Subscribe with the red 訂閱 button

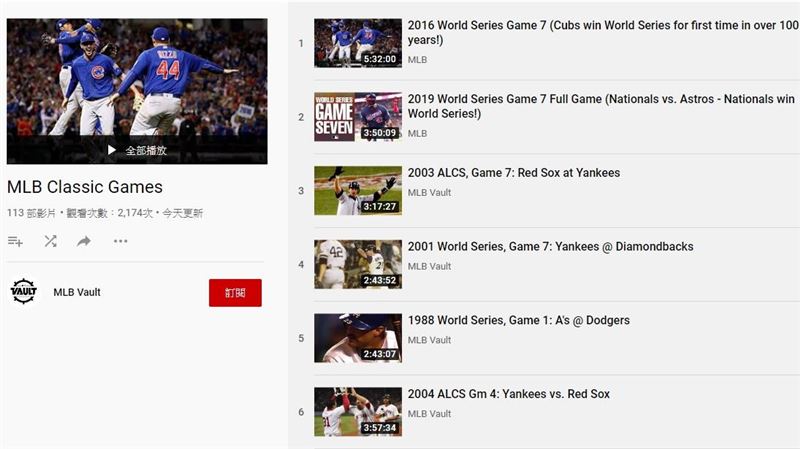(x=235, y=293)
